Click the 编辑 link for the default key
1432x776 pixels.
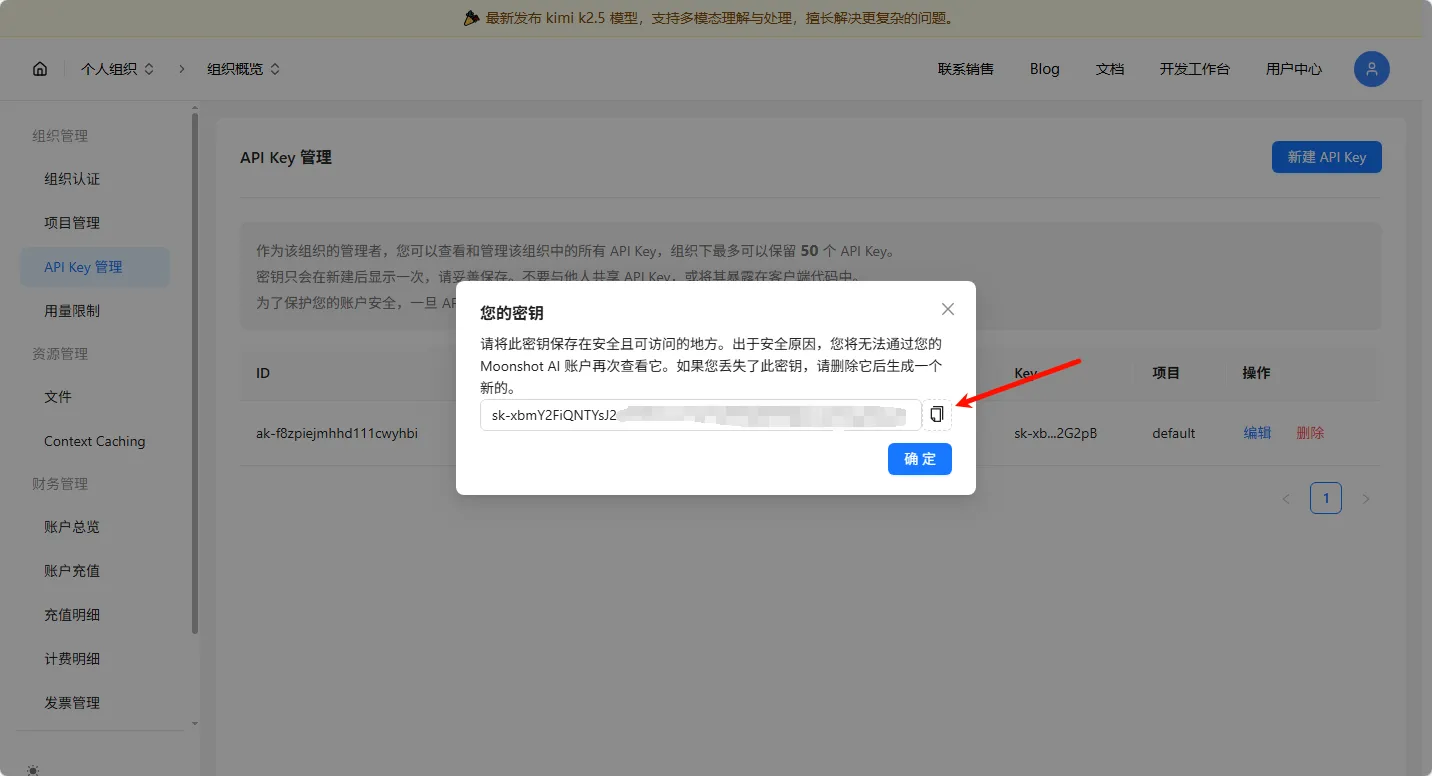coord(1257,433)
